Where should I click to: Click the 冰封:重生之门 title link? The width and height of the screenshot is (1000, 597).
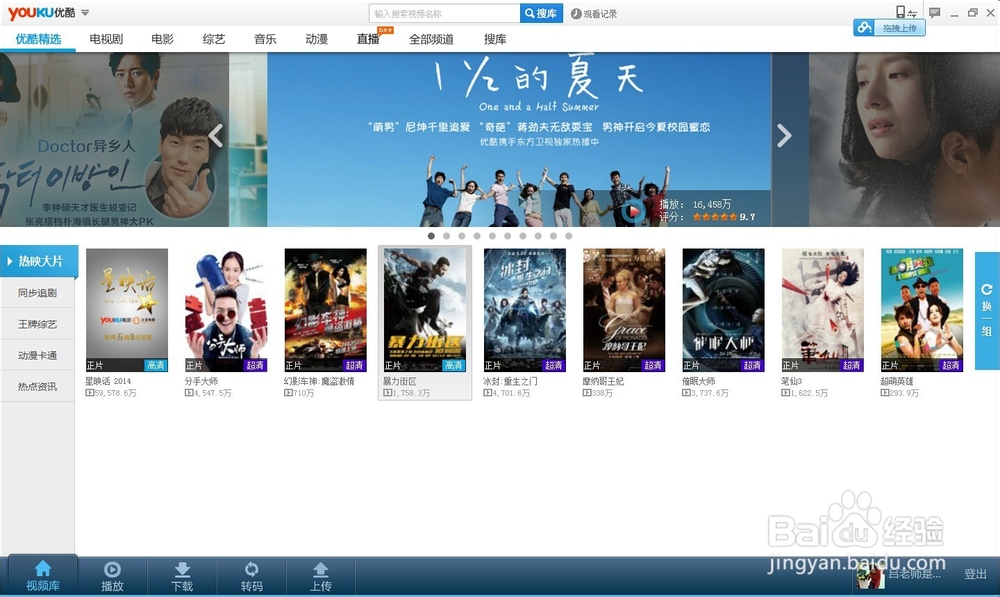pyautogui.click(x=510, y=381)
